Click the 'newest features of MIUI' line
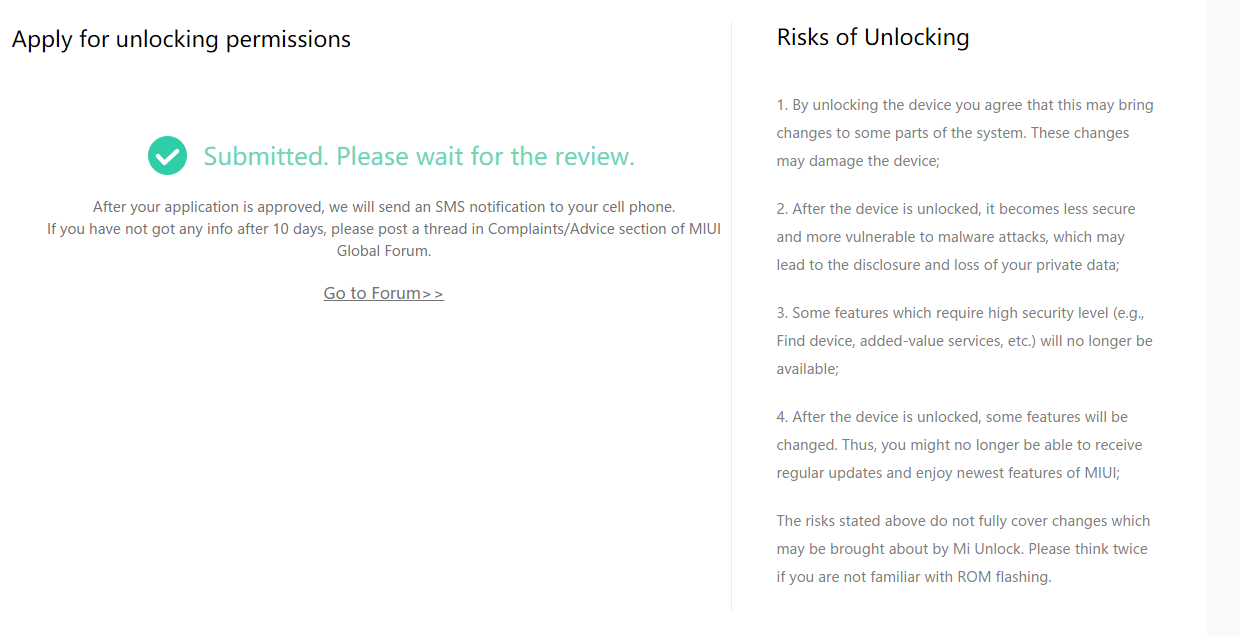The width and height of the screenshot is (1240, 636). (x=947, y=473)
